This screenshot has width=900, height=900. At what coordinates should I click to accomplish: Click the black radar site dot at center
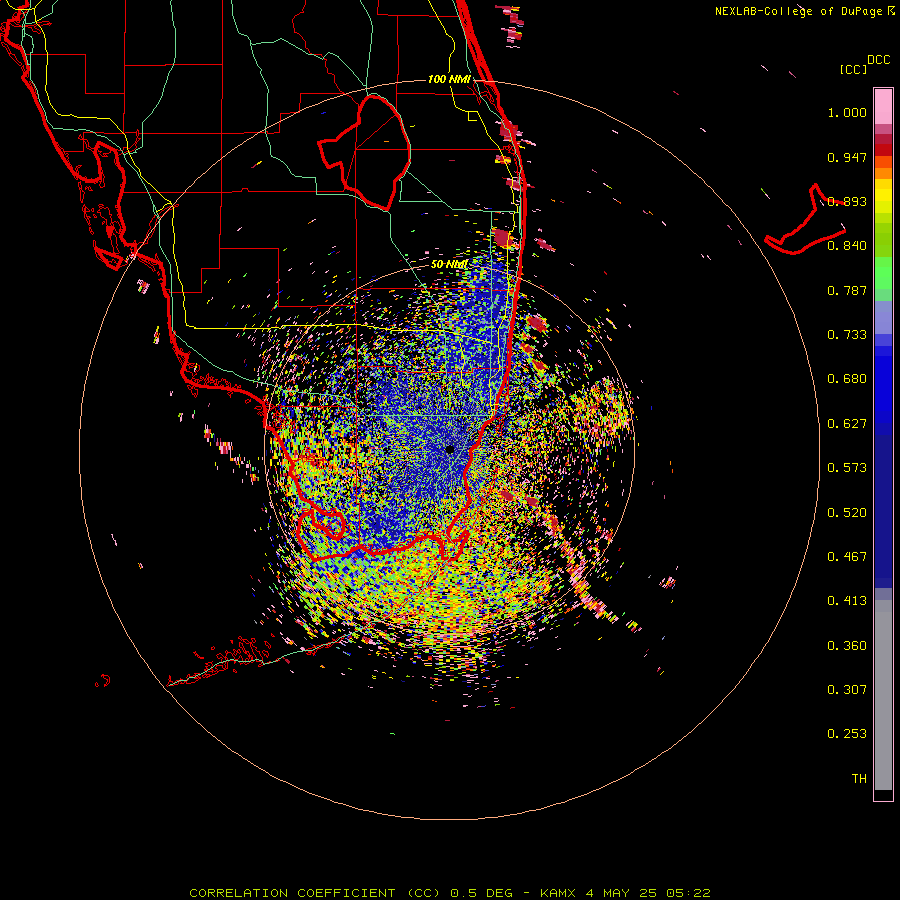(450, 449)
